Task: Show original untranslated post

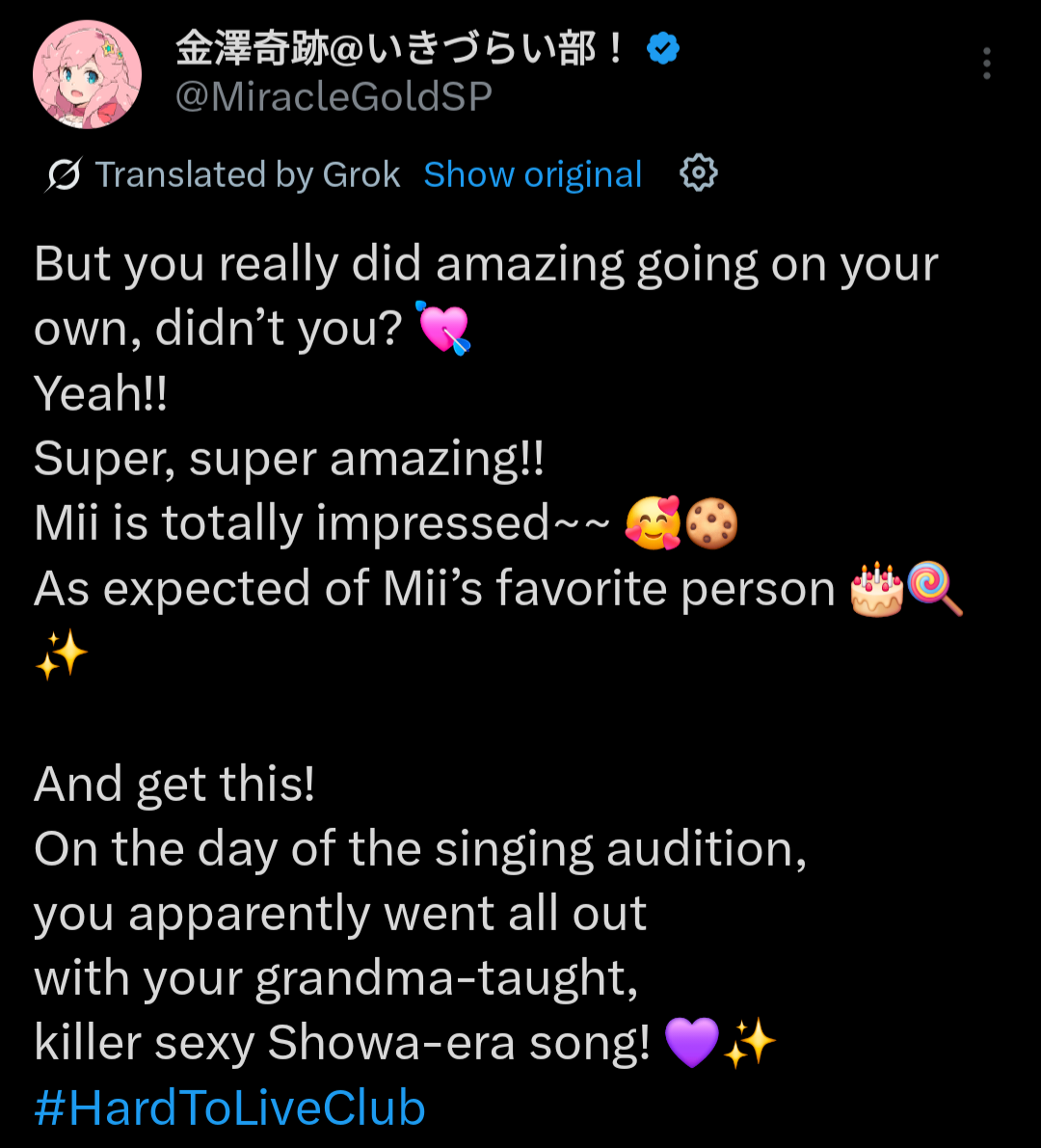Action: pos(533,175)
